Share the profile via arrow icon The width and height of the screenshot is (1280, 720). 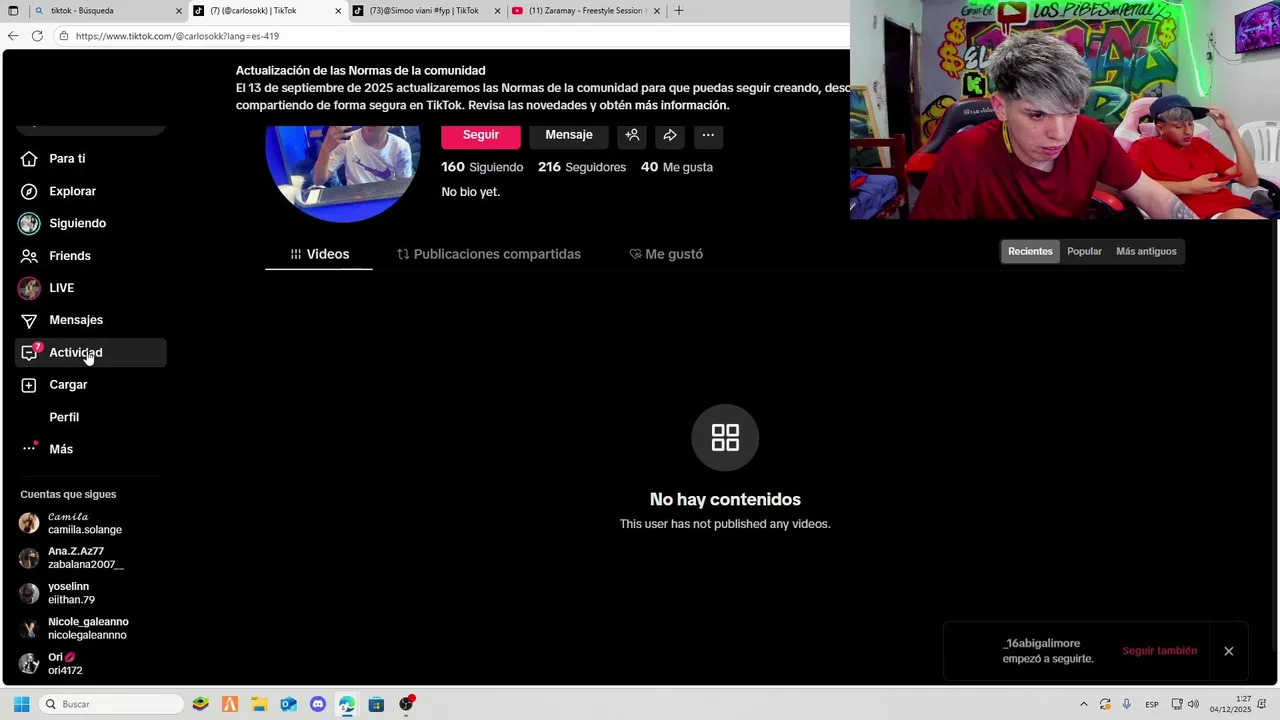(670, 135)
